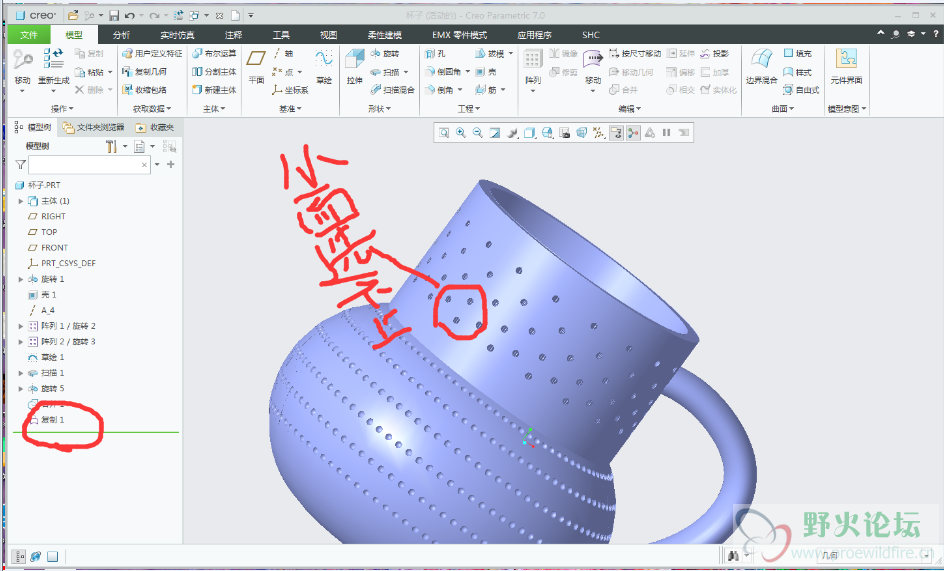Click the 边界混合 surface tool
This screenshot has width=944, height=571.
tap(761, 66)
